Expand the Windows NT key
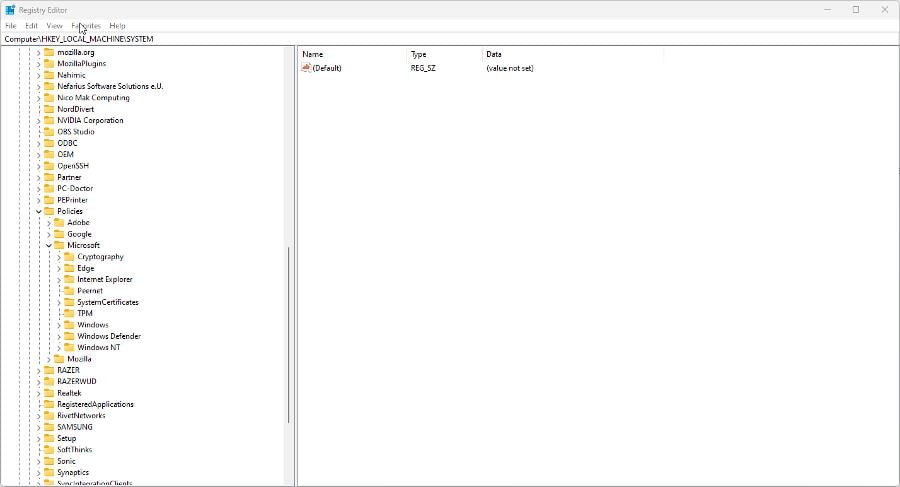 coord(59,347)
